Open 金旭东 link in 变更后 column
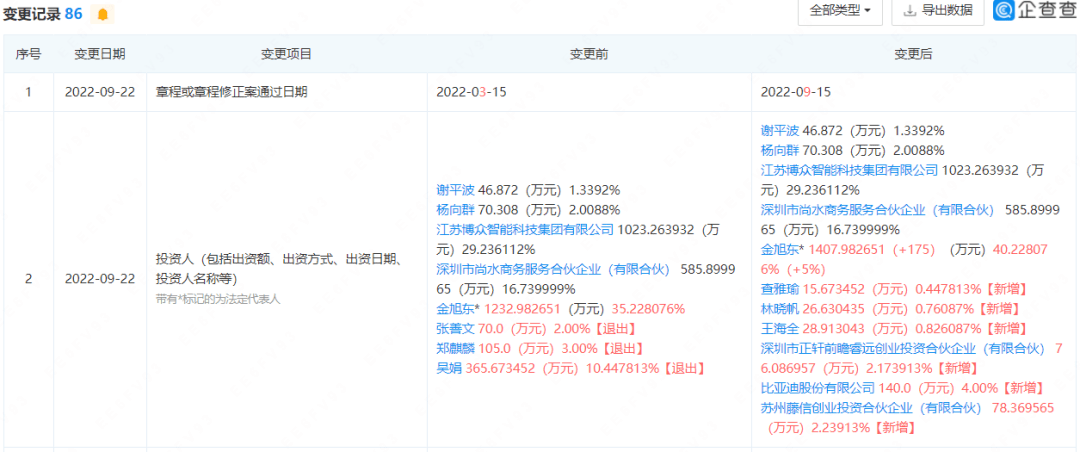Image resolution: width=1080 pixels, height=452 pixels. (x=779, y=249)
